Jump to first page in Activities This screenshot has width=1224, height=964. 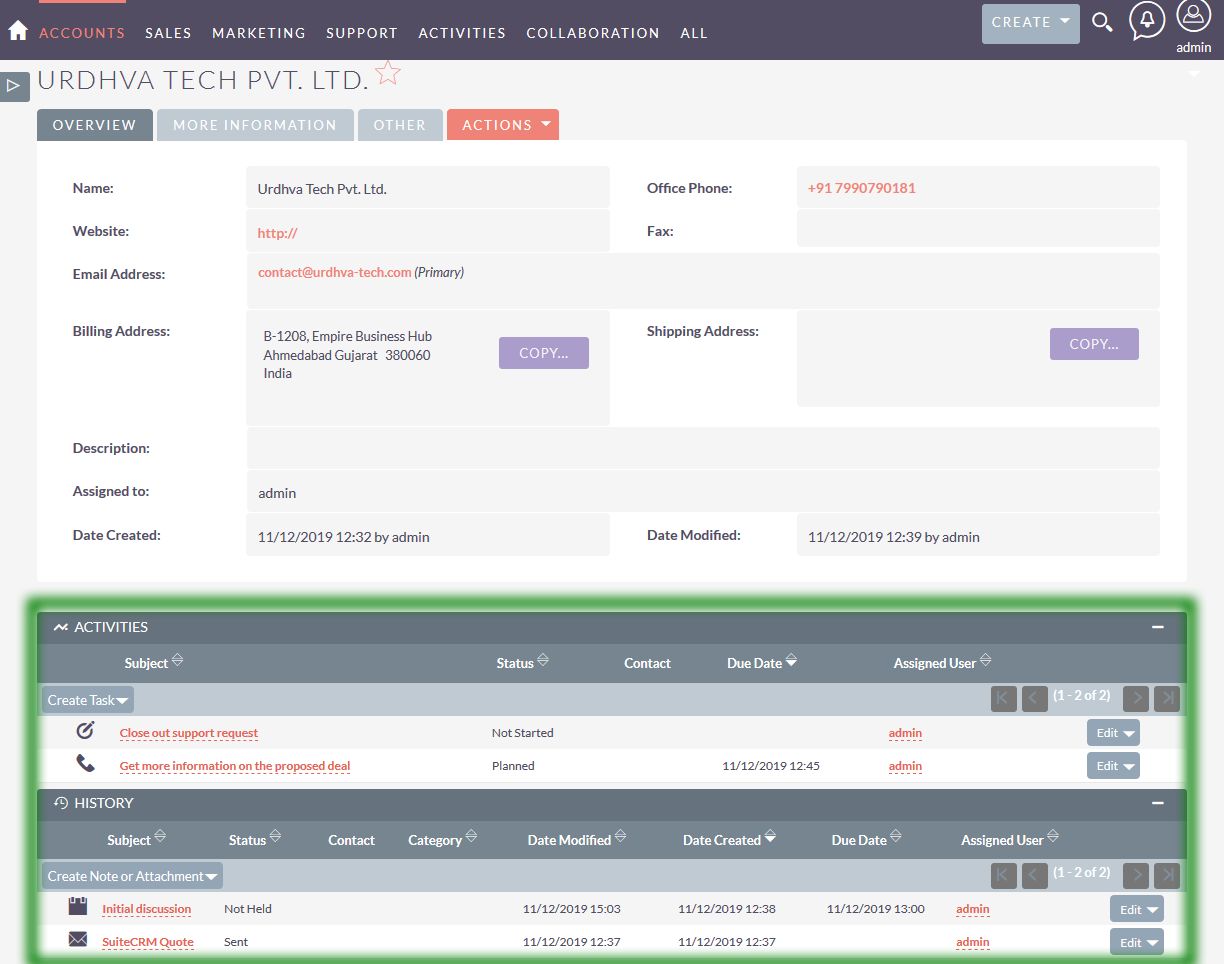pos(1004,699)
